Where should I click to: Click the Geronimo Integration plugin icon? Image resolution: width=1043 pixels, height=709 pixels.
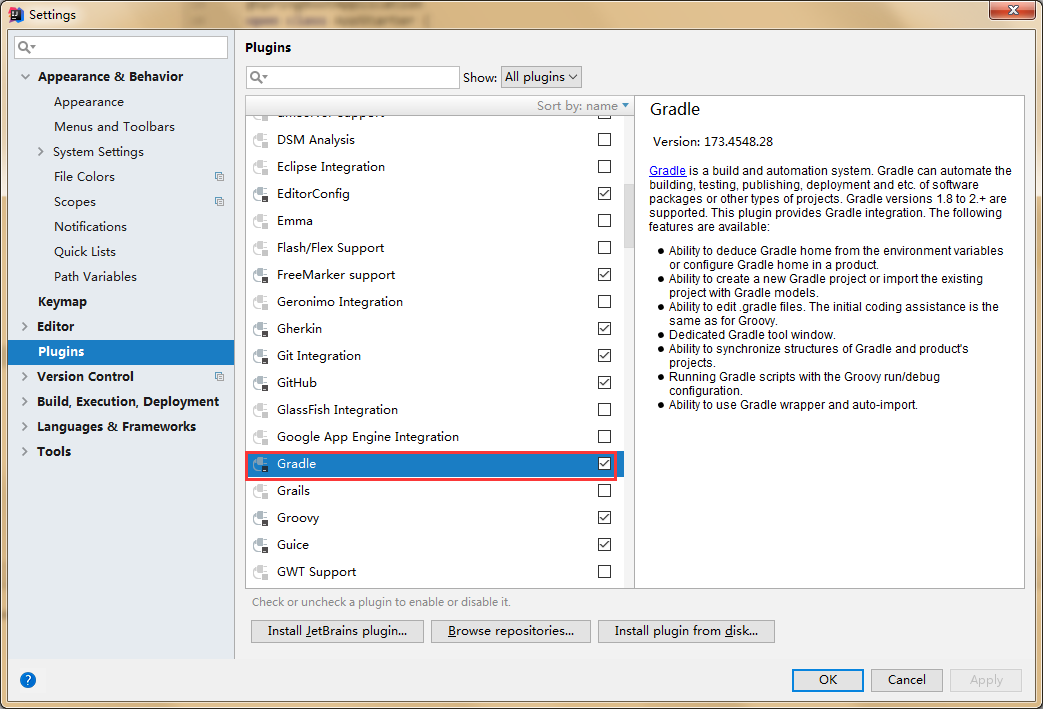(261, 302)
